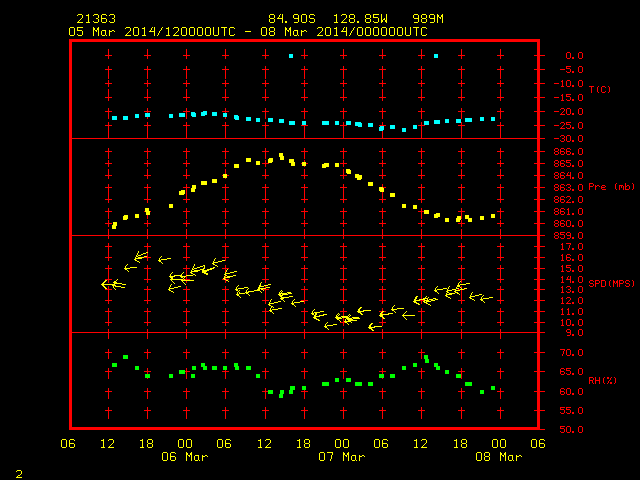
Task: Click the cyan outlier point near 14 UTC 07 Mar
Action: [436, 56]
